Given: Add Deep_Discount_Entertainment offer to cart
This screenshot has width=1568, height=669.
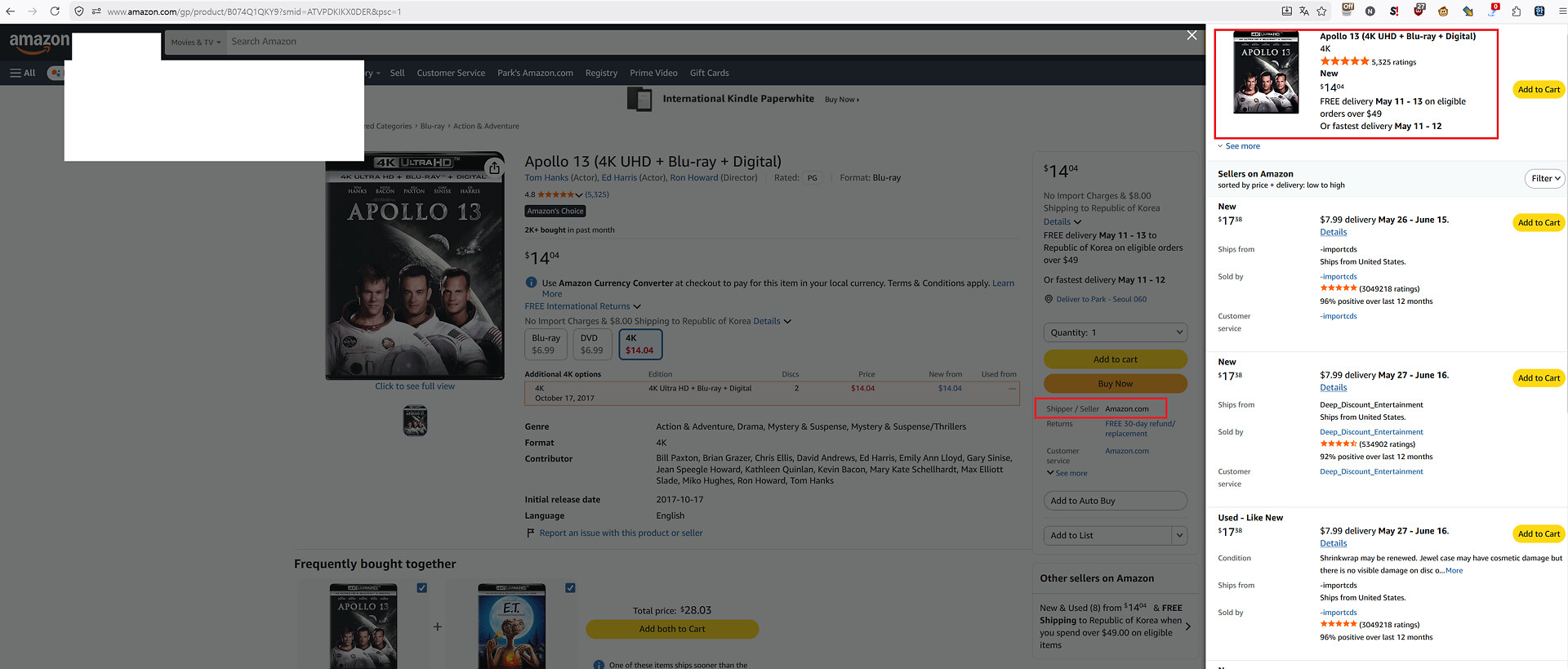Looking at the screenshot, I should point(1539,378).
